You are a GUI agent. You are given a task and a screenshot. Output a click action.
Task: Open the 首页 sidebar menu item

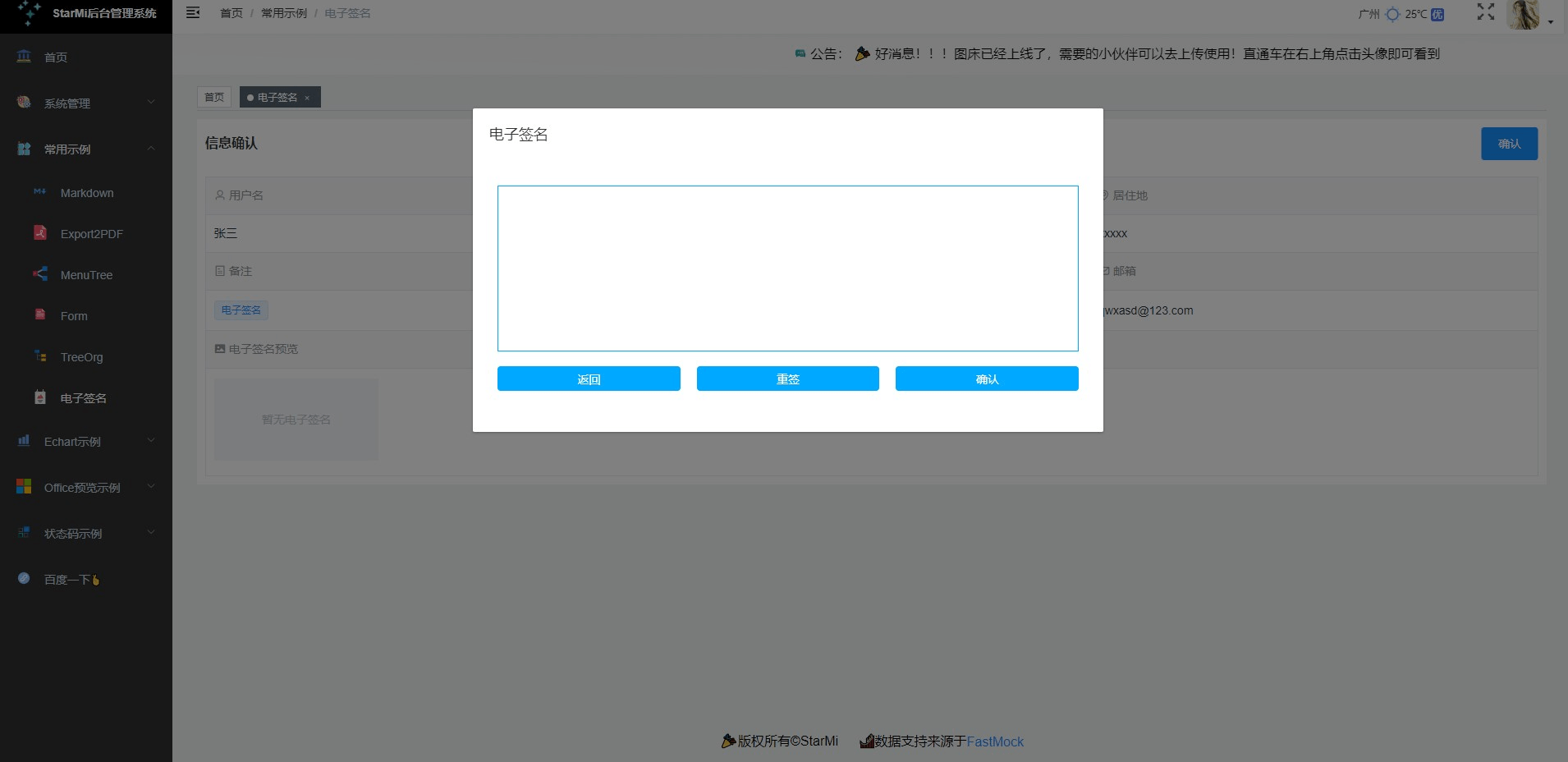(x=86, y=57)
